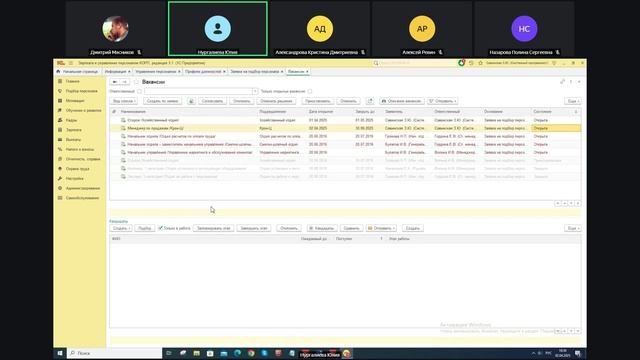Image resolution: width=640 pixels, height=360 pixels.
Task: Open the 1C main menu logo
Action: (60, 63)
